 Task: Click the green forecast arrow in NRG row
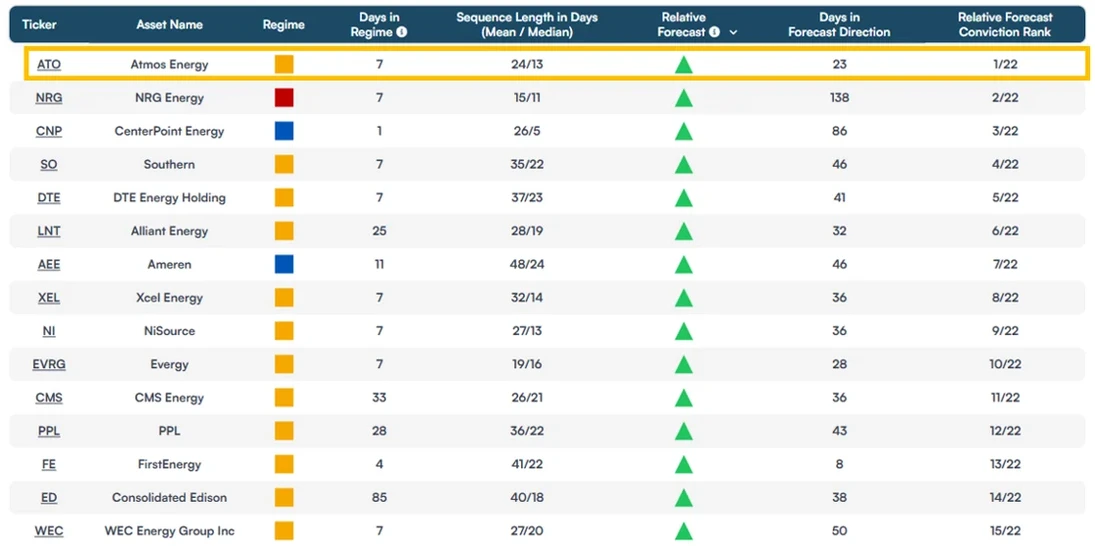[x=684, y=98]
